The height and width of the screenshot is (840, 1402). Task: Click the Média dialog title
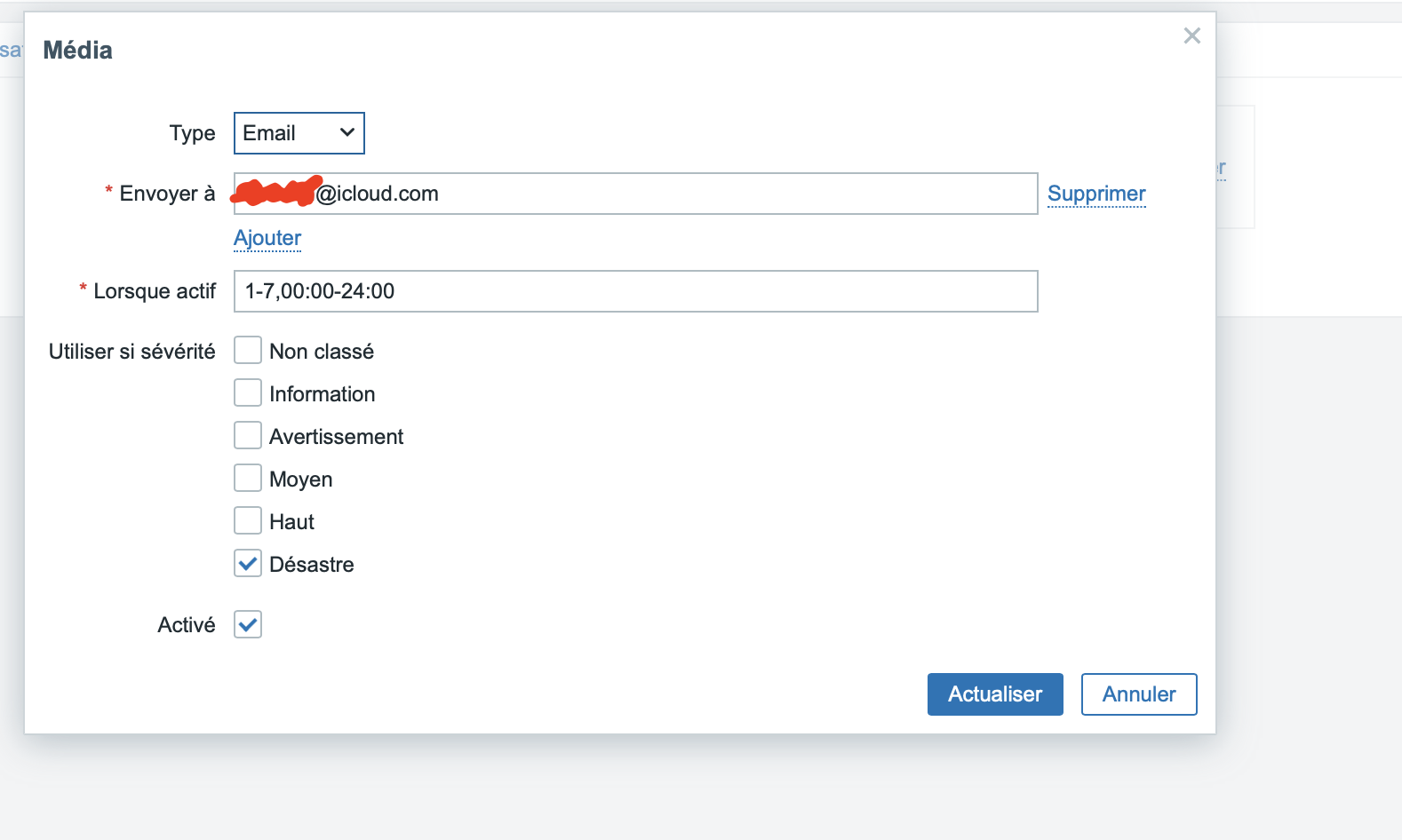pos(77,50)
